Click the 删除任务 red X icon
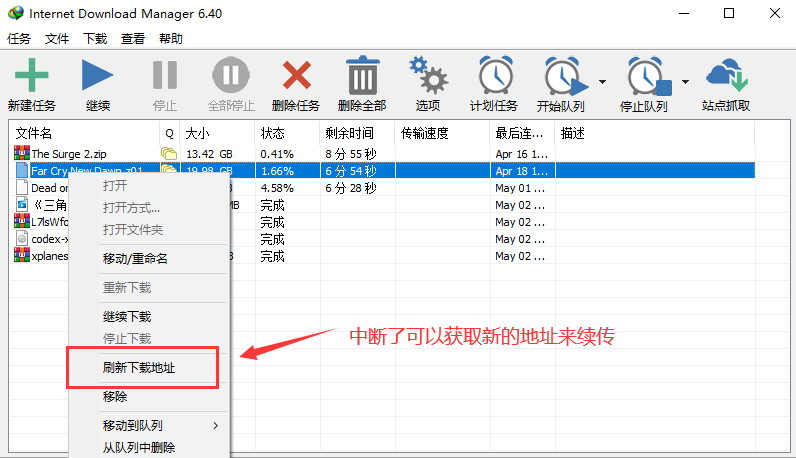Viewport: 796px width, 458px height. [x=296, y=75]
